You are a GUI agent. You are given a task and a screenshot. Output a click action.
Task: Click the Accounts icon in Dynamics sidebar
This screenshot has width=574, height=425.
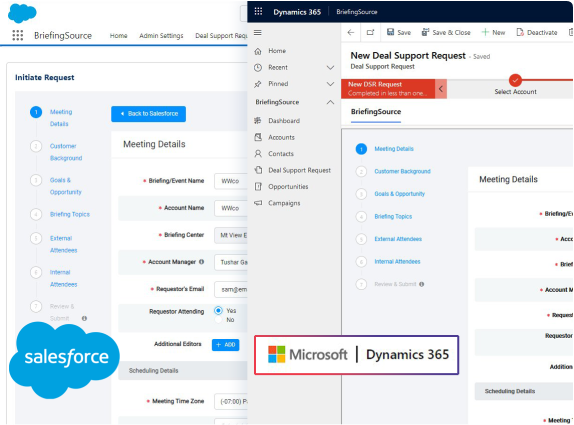(258, 137)
